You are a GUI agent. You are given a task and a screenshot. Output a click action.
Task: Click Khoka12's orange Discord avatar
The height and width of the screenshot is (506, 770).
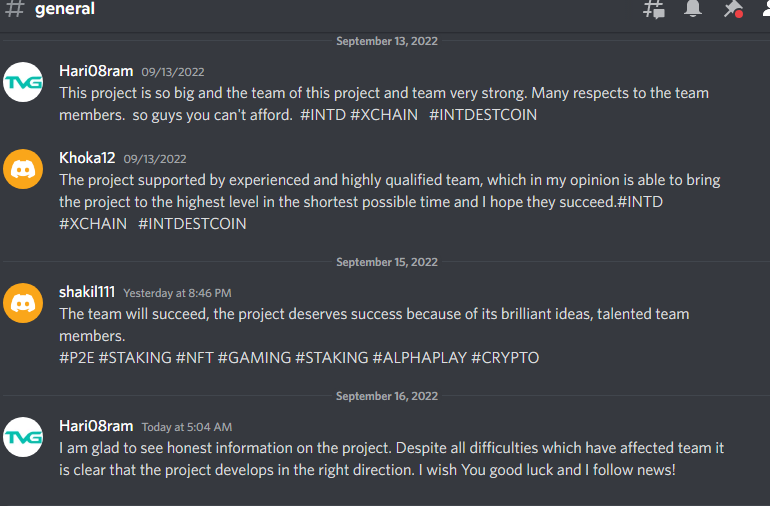pyautogui.click(x=23, y=169)
